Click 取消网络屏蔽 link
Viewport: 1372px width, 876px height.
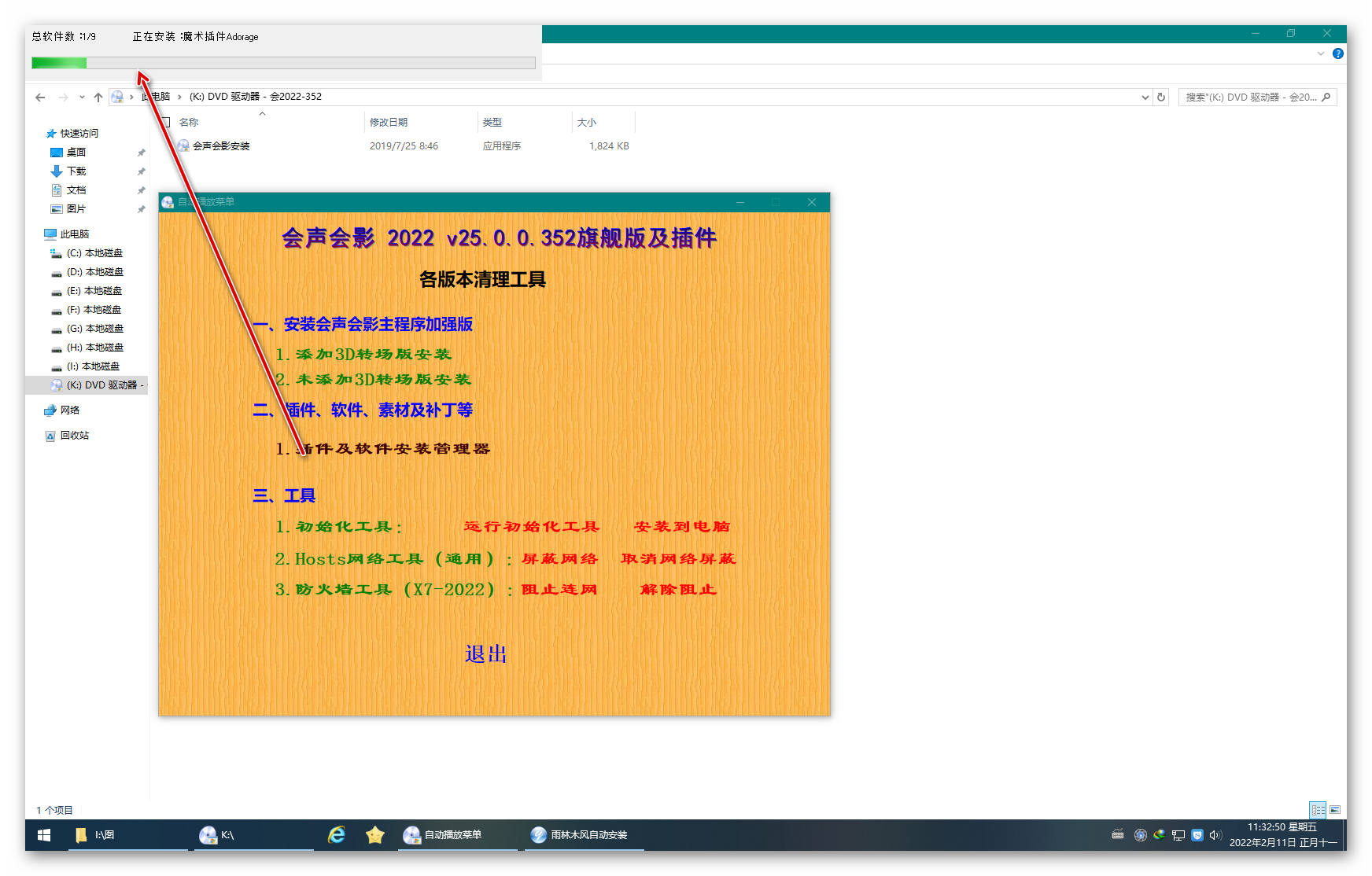pyautogui.click(x=678, y=559)
